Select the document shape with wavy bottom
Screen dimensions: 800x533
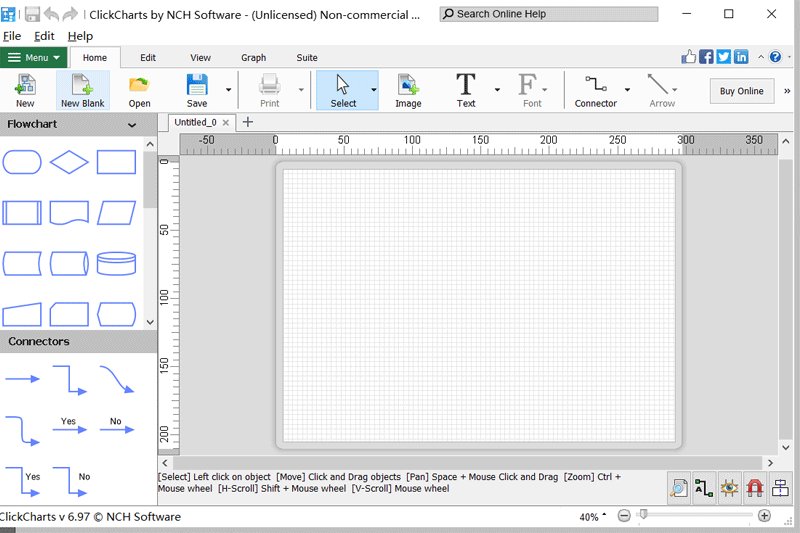(69, 213)
